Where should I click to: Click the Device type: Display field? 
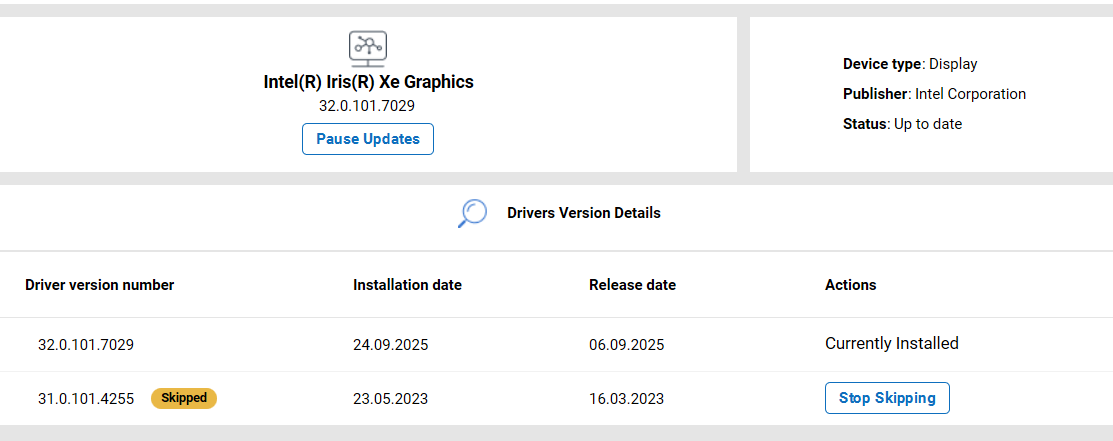(x=910, y=64)
